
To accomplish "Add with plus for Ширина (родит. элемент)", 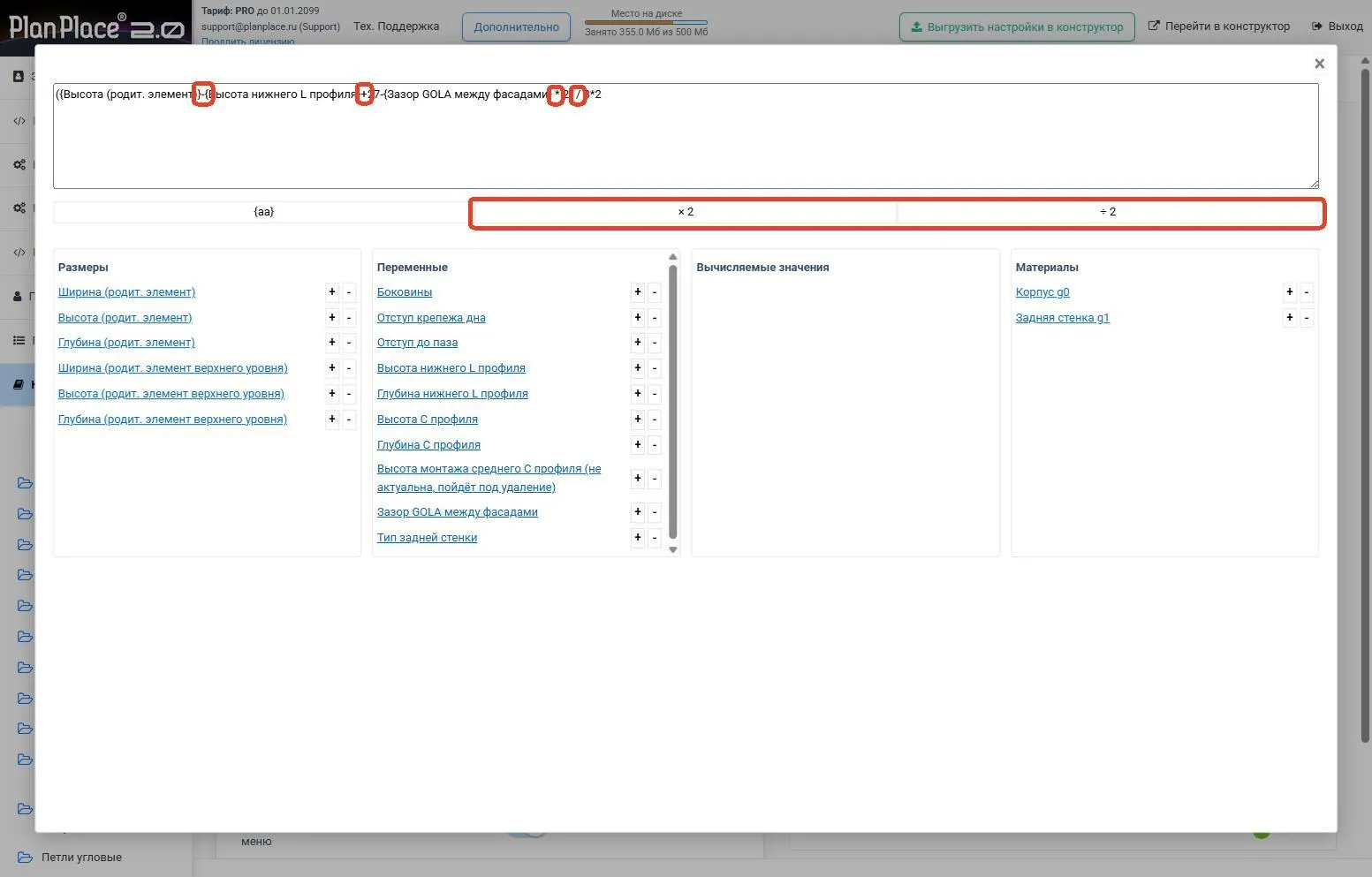I will point(332,292).
